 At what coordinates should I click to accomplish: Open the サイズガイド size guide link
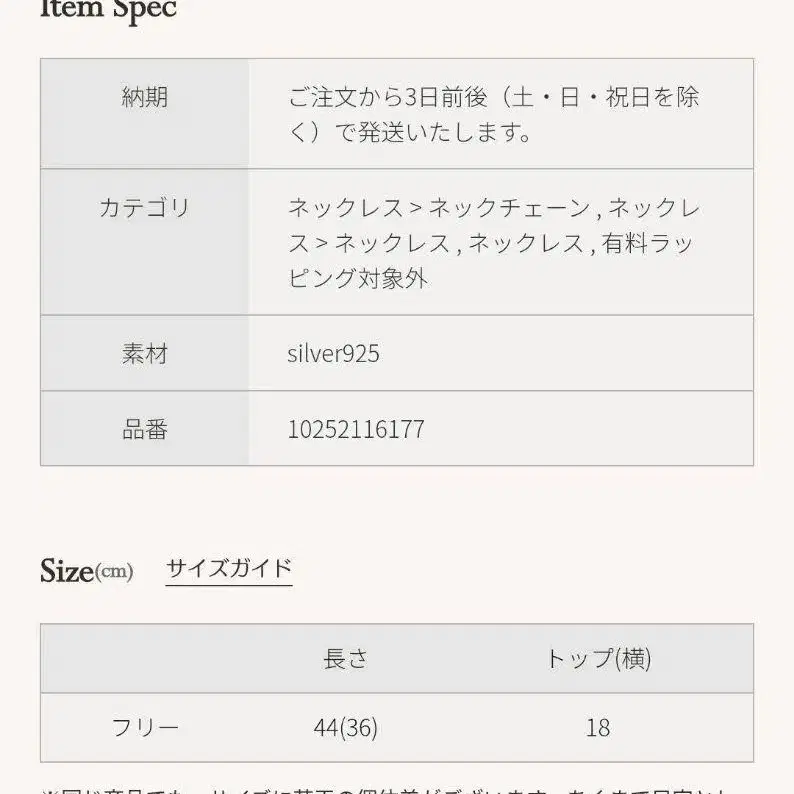228,569
